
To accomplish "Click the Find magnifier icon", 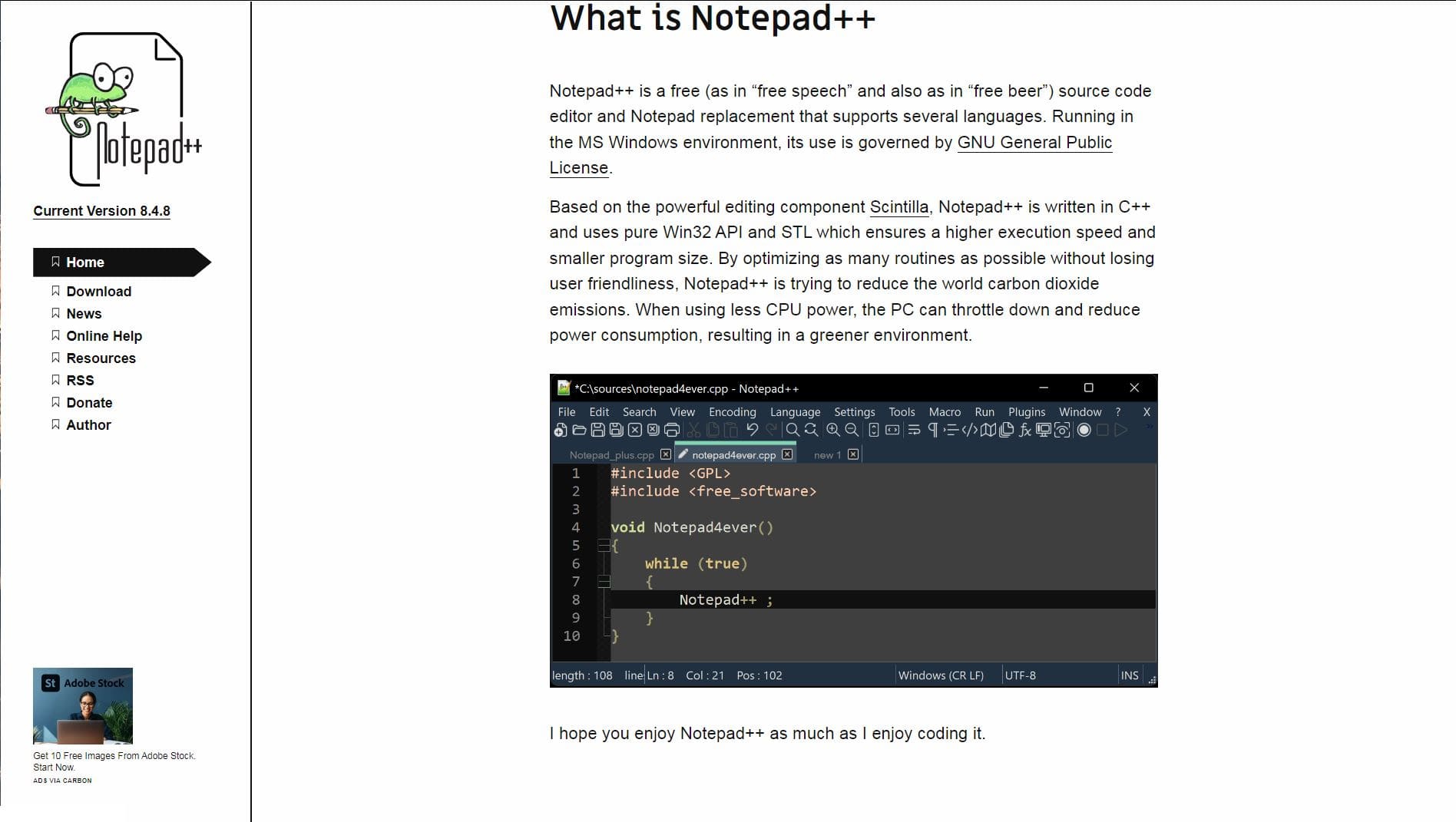I will point(793,430).
